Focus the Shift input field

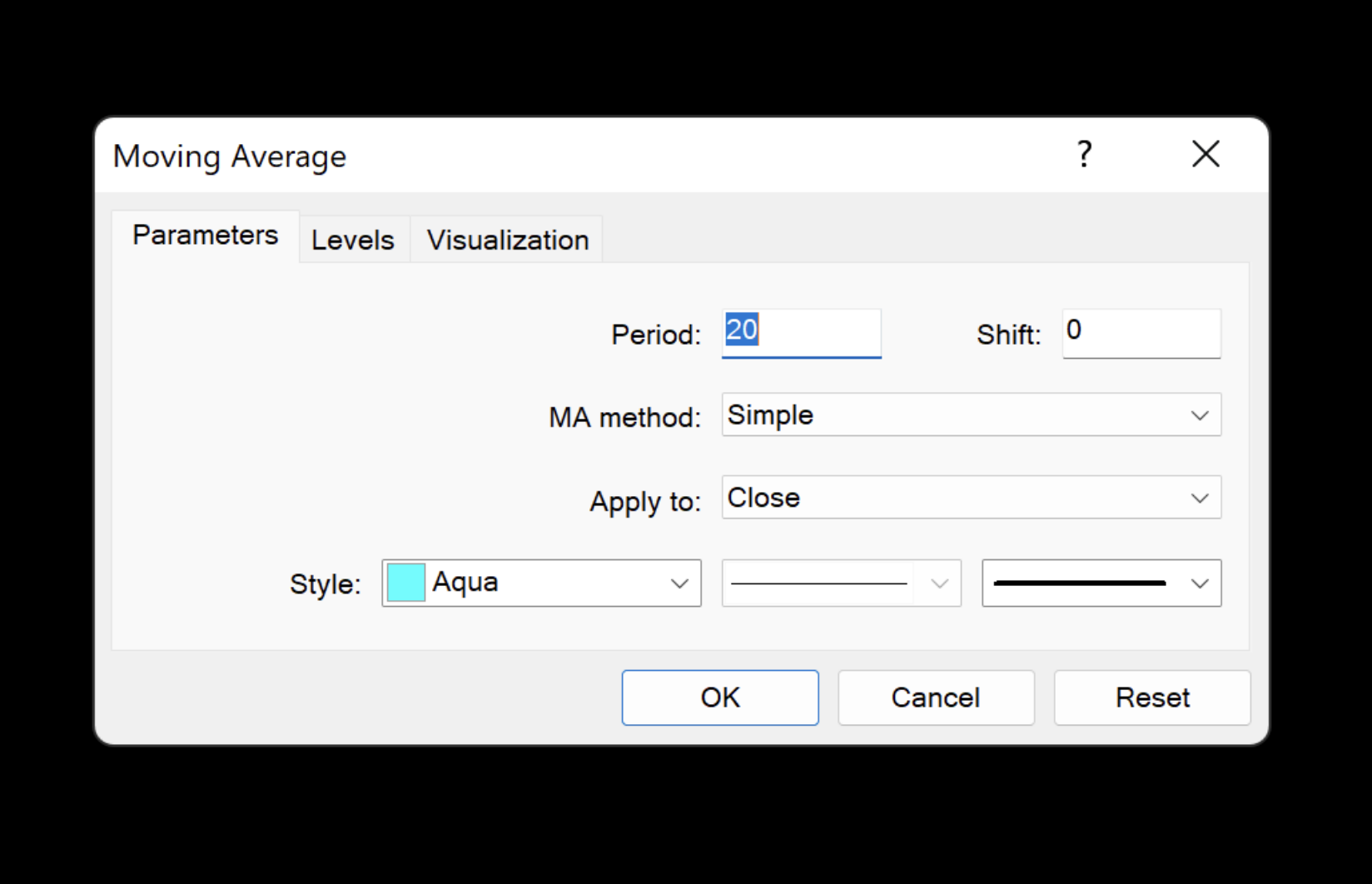tap(1141, 332)
